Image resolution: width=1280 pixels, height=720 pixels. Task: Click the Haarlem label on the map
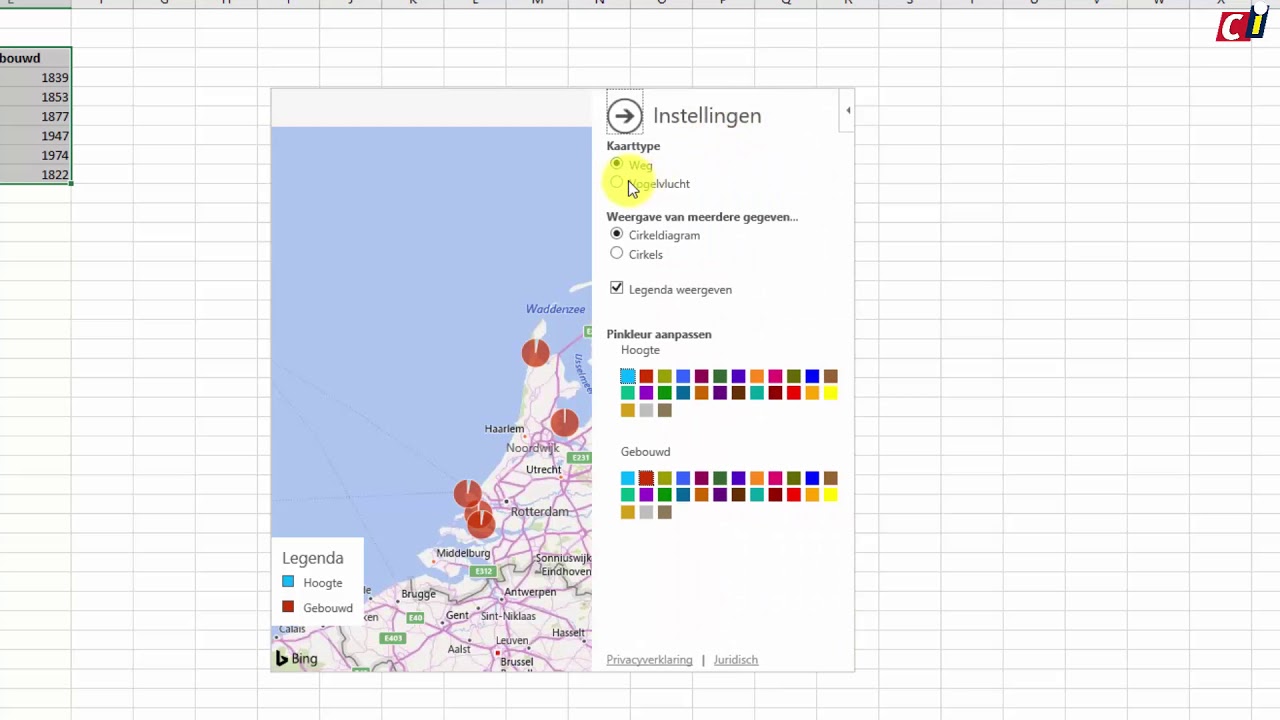(504, 429)
